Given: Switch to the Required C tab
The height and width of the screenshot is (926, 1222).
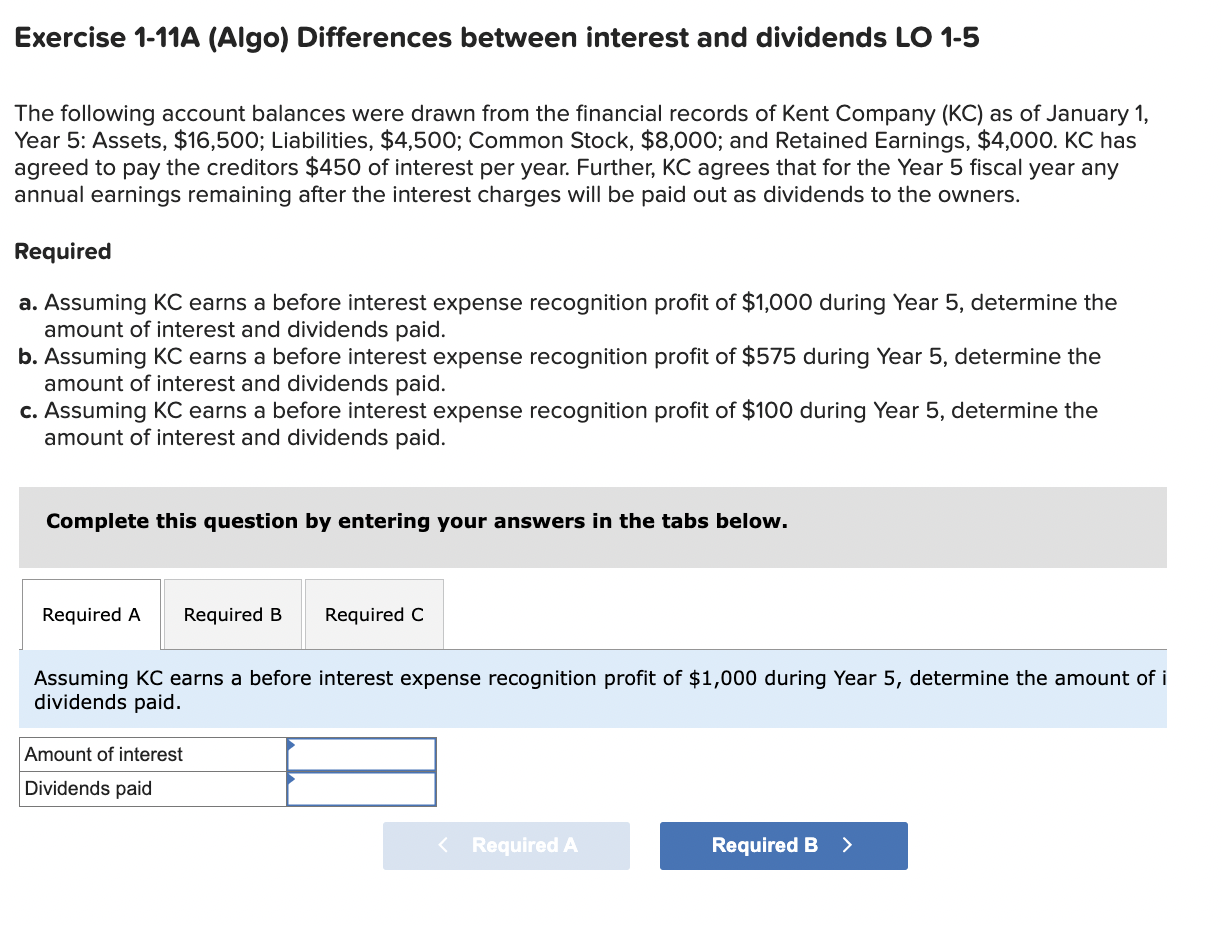Looking at the screenshot, I should [374, 614].
